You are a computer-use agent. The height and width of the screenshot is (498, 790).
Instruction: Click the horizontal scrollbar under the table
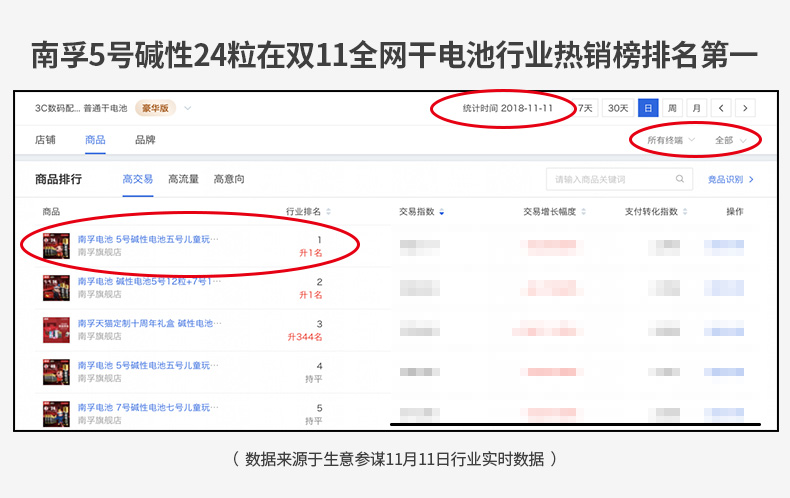click(575, 424)
